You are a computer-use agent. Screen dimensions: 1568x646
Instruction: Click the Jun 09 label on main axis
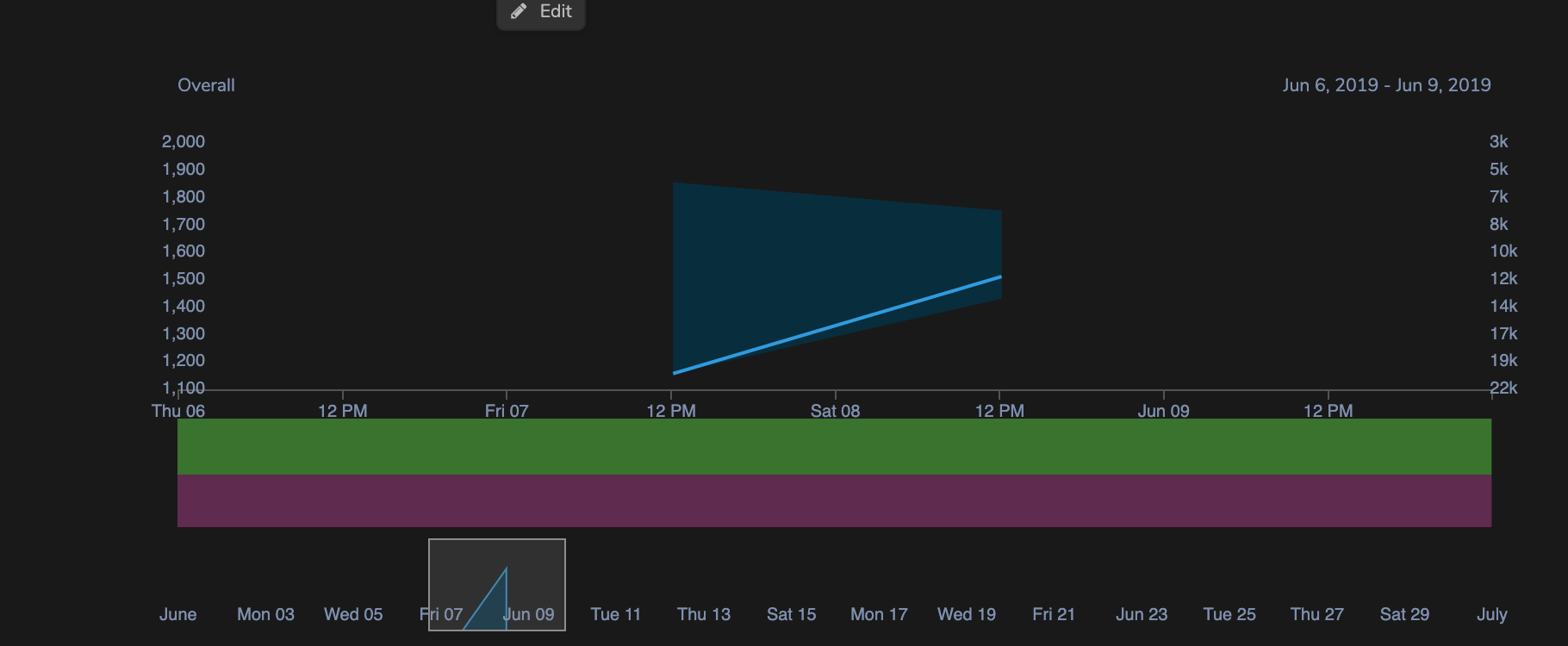click(1163, 411)
